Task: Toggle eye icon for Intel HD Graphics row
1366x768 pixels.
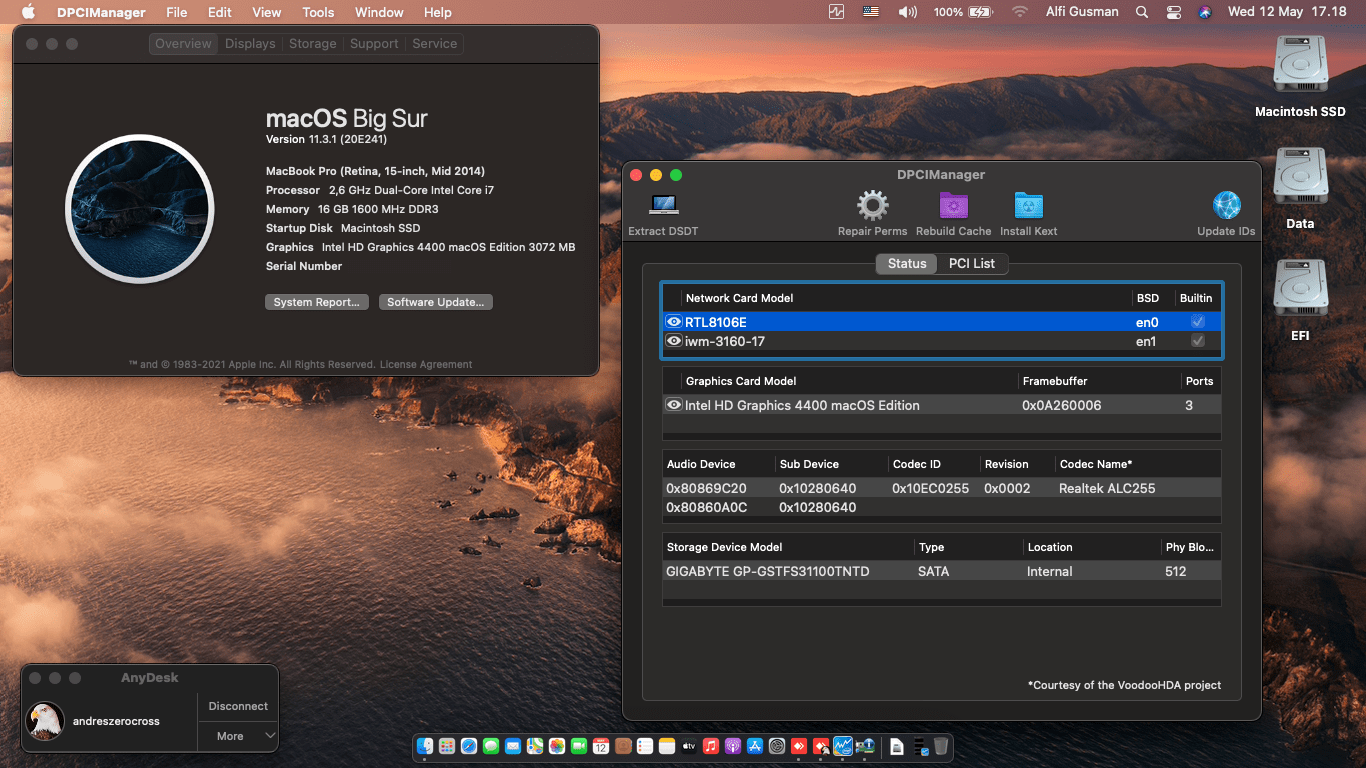Action: (x=673, y=405)
